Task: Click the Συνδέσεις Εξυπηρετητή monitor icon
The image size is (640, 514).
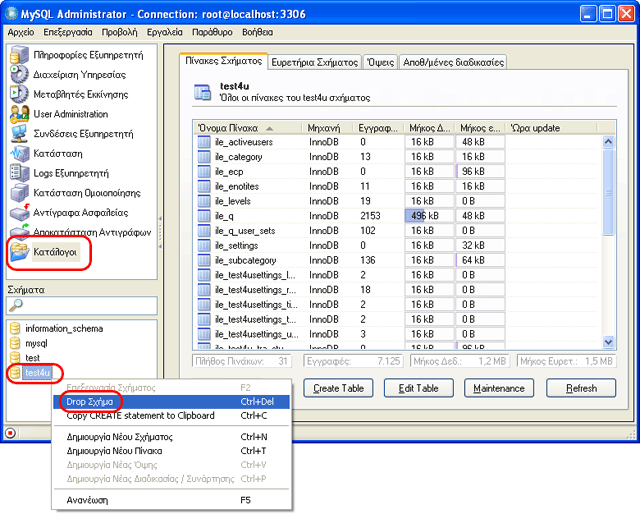Action: (19, 134)
